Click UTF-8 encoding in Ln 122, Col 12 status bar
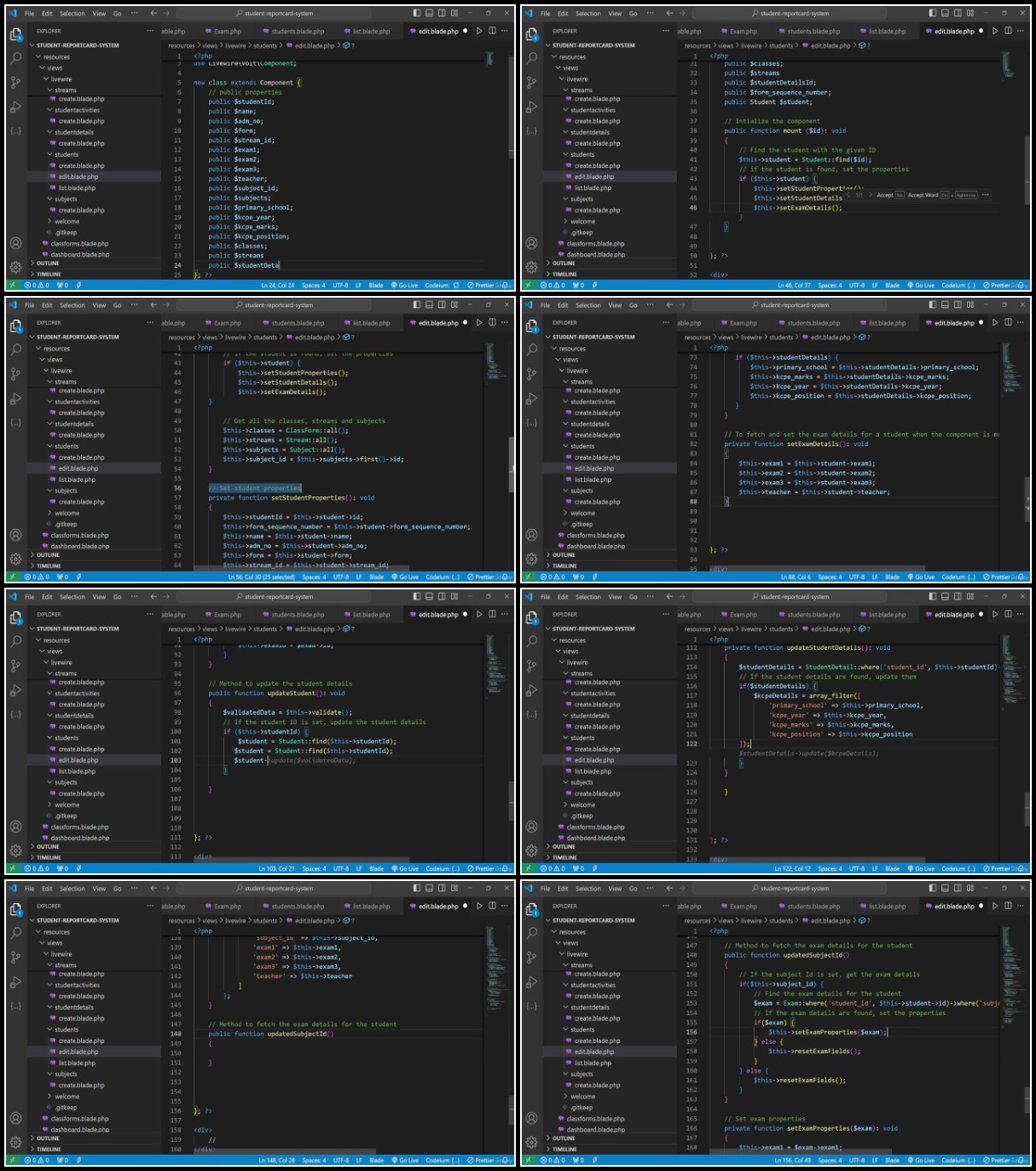This screenshot has height=1171, width=1036. point(857,868)
